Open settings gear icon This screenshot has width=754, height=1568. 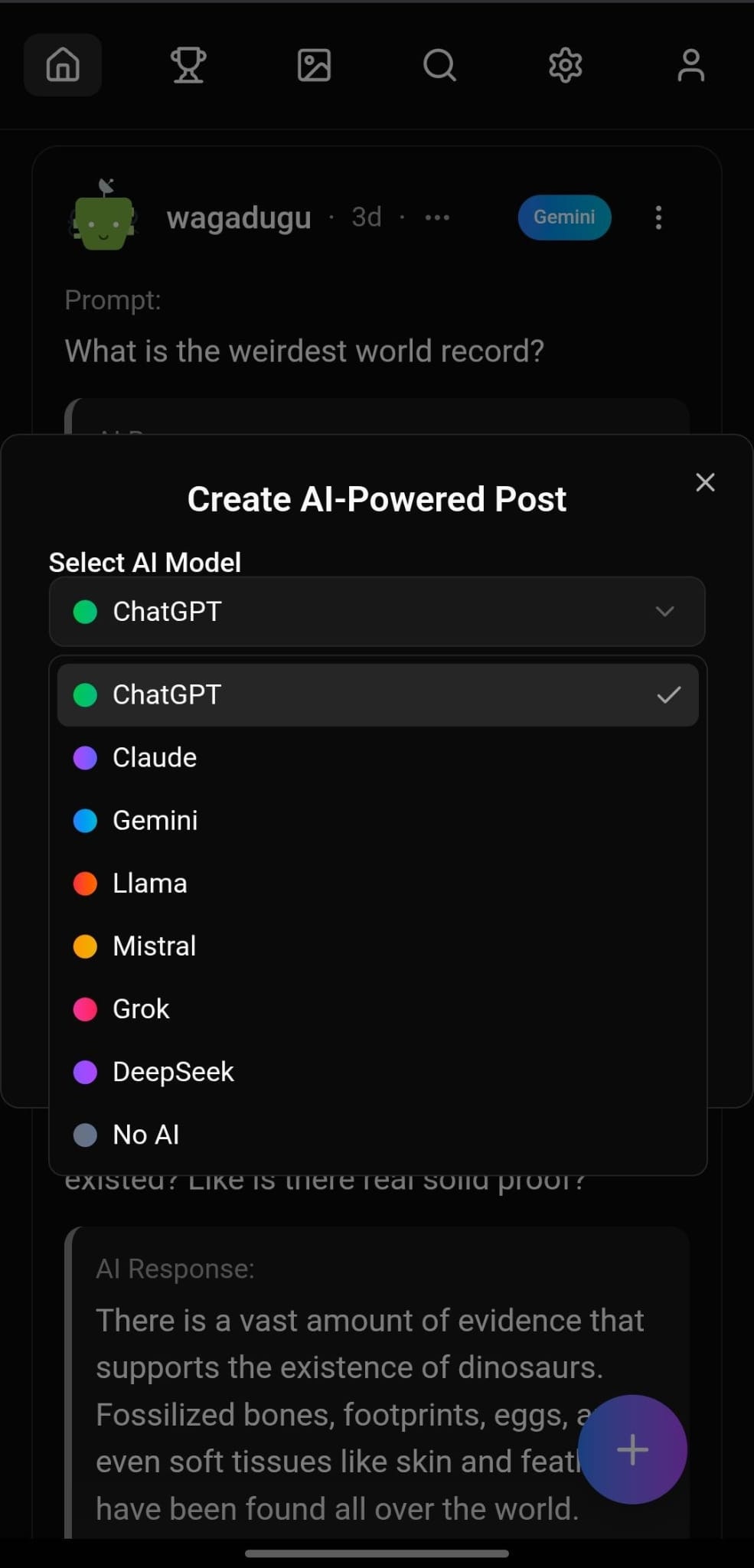565,65
